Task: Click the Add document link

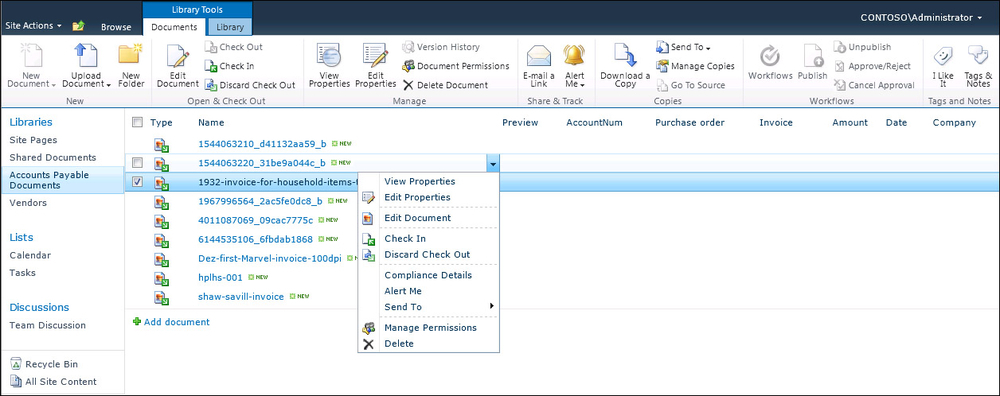Action: [x=171, y=322]
